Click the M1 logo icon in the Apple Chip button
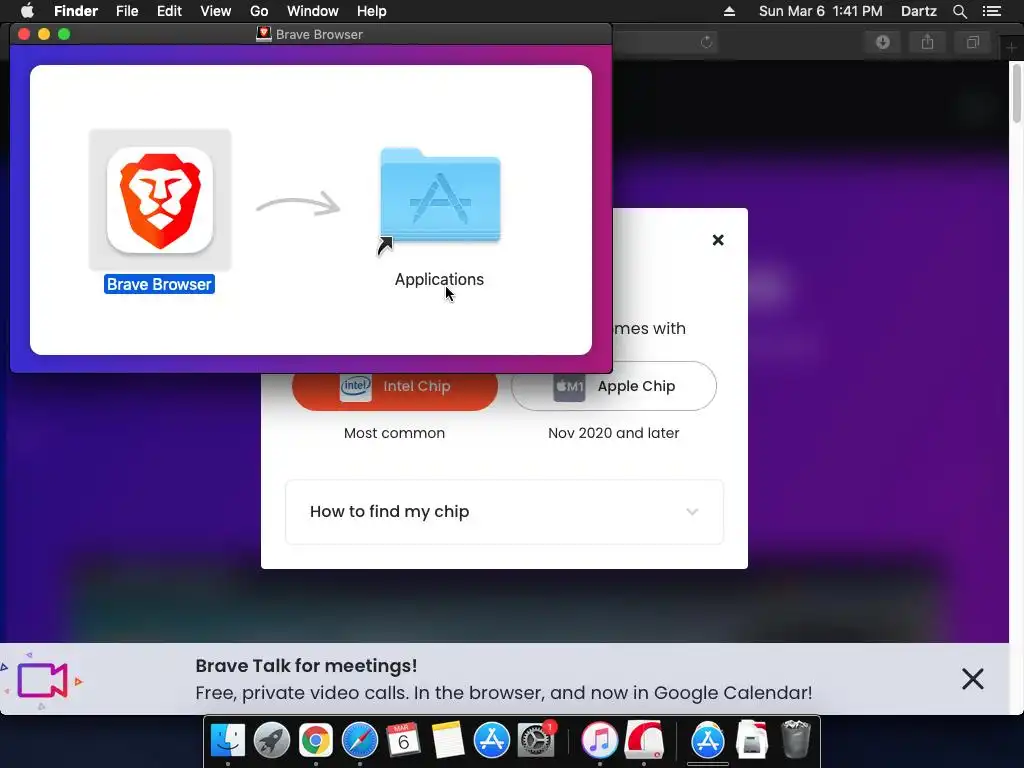 pos(569,387)
